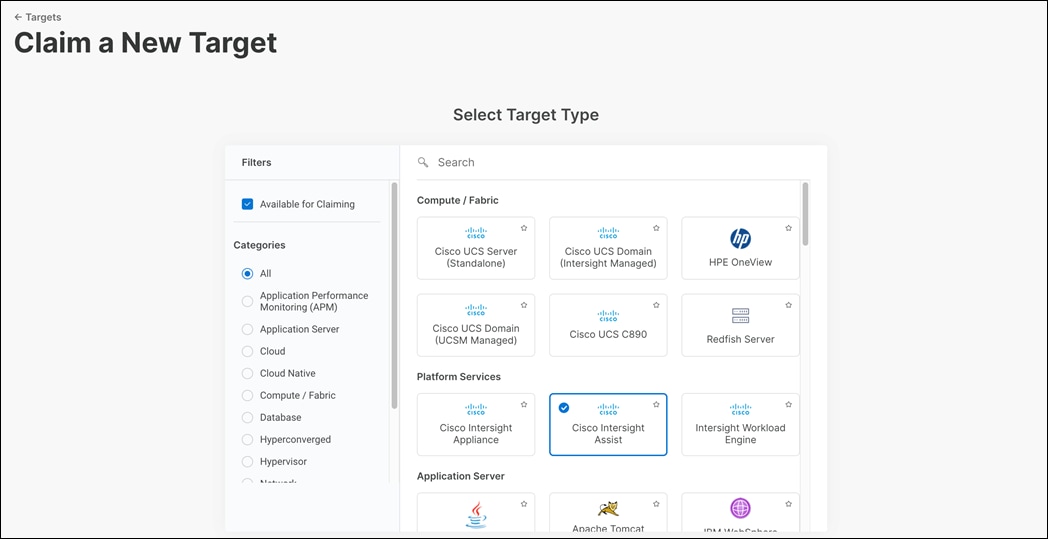Click Redfish Server rack icon
The height and width of the screenshot is (539, 1048).
tap(741, 316)
